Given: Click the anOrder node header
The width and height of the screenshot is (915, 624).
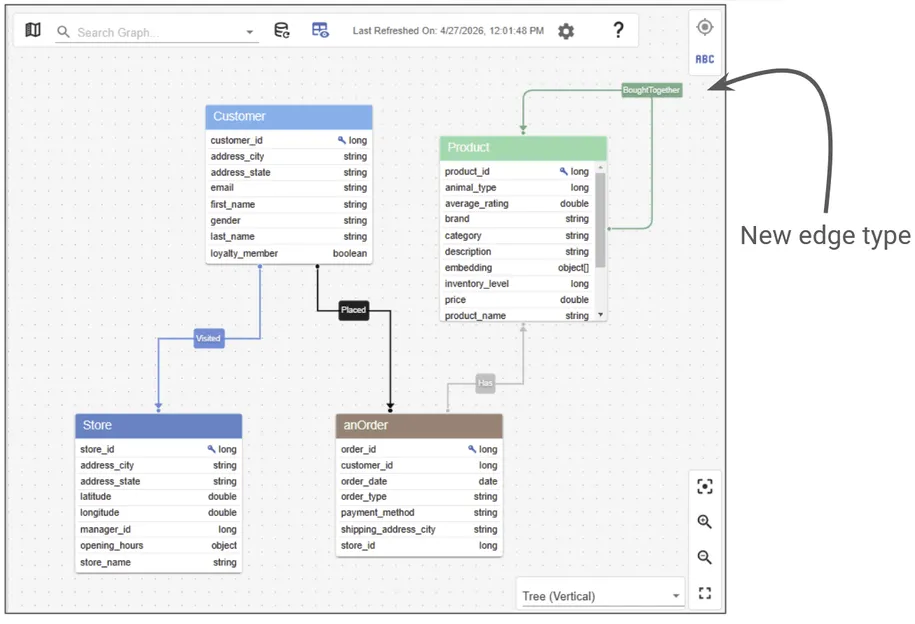Looking at the screenshot, I should click(419, 426).
